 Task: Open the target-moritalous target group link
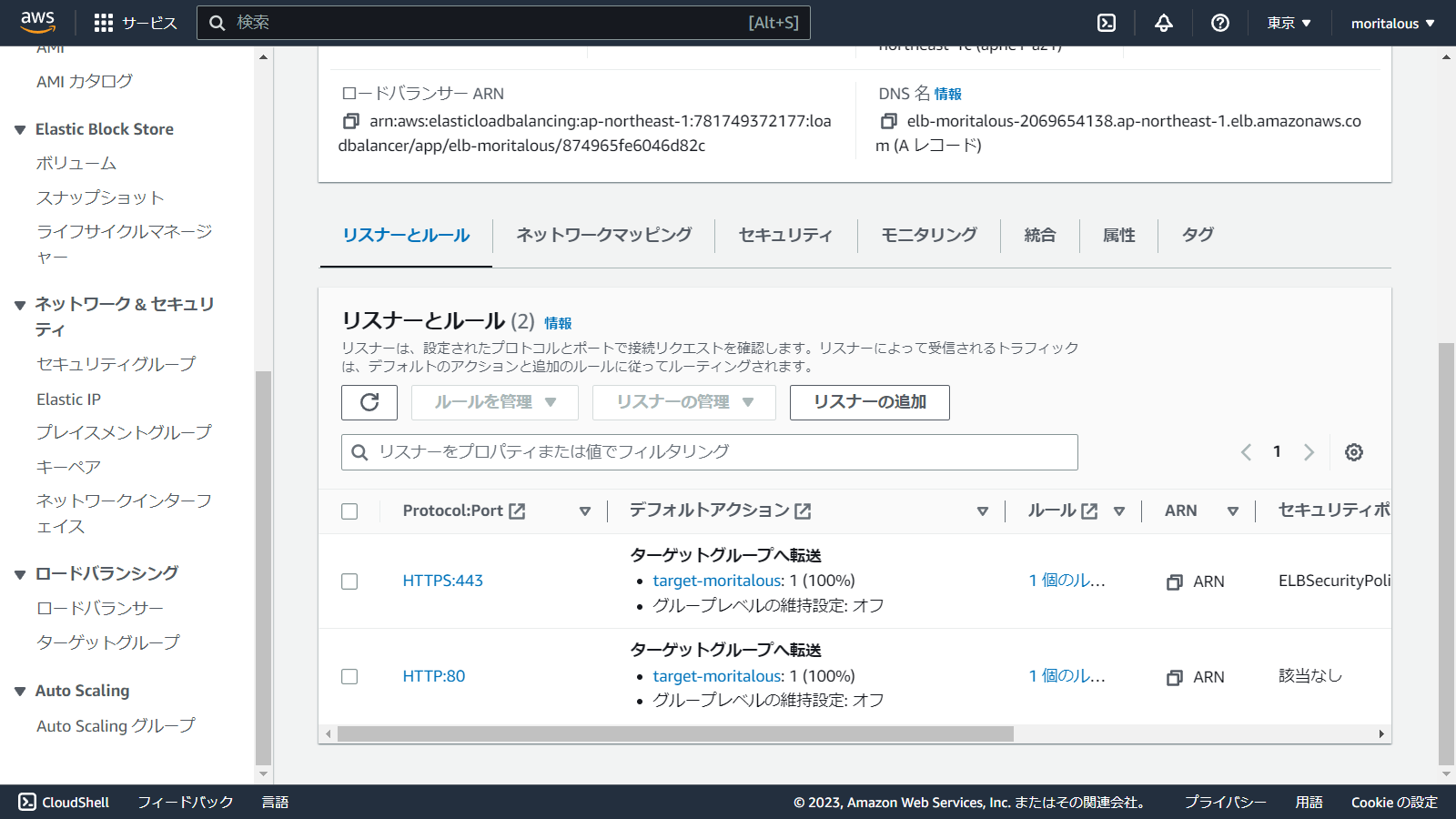(x=715, y=580)
